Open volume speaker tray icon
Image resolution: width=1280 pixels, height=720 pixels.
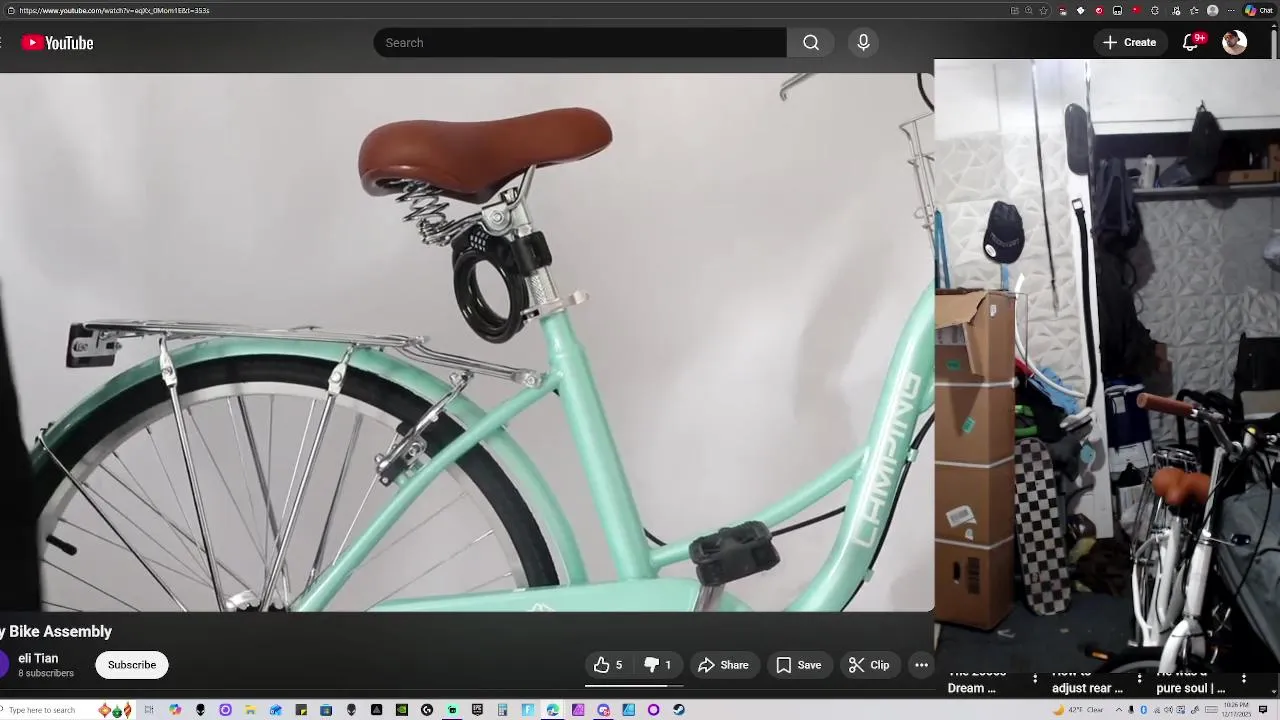coord(1169,710)
